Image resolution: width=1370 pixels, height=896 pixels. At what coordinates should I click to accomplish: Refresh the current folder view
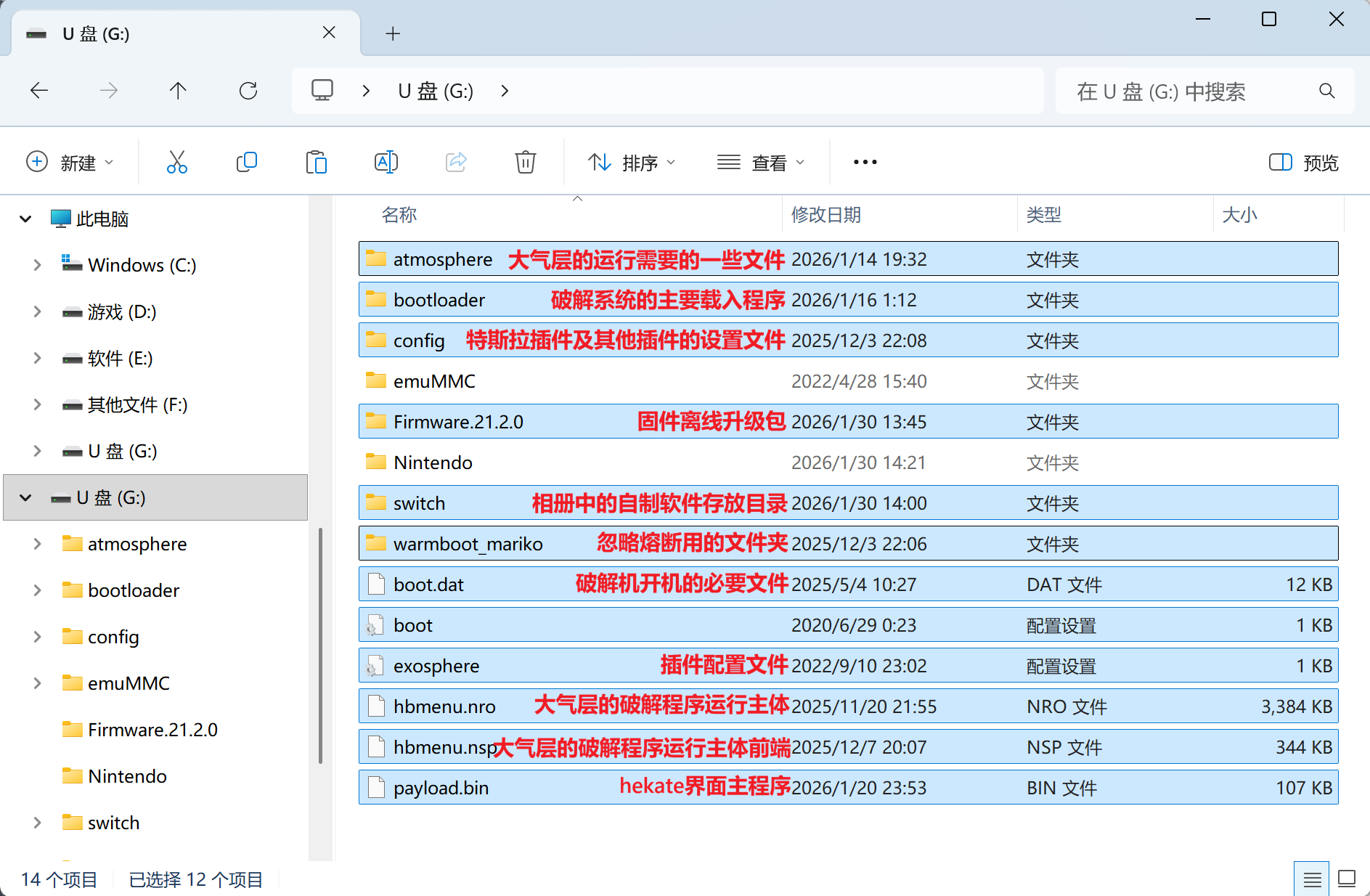(x=248, y=91)
